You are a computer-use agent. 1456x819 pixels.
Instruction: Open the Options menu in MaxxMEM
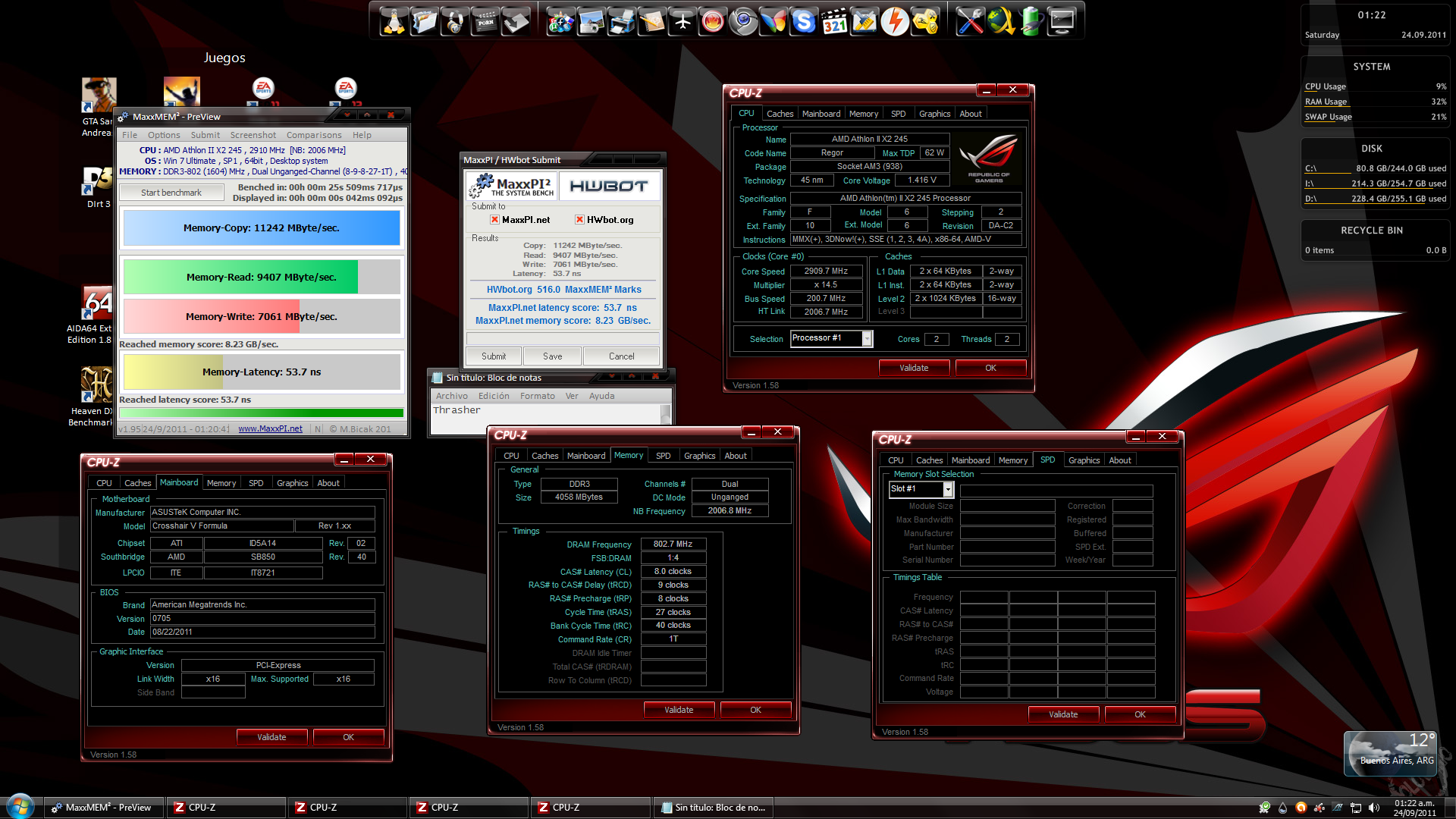point(164,135)
